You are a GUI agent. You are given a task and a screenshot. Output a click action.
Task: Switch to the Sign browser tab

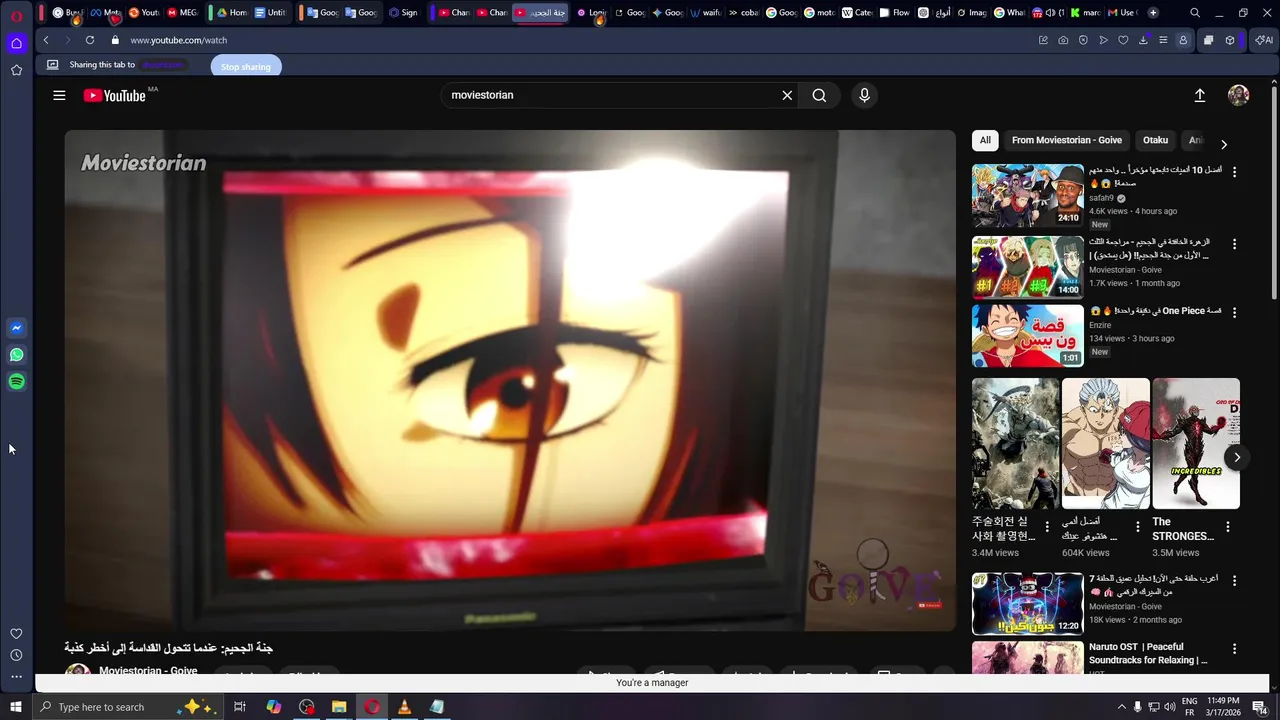[x=403, y=13]
